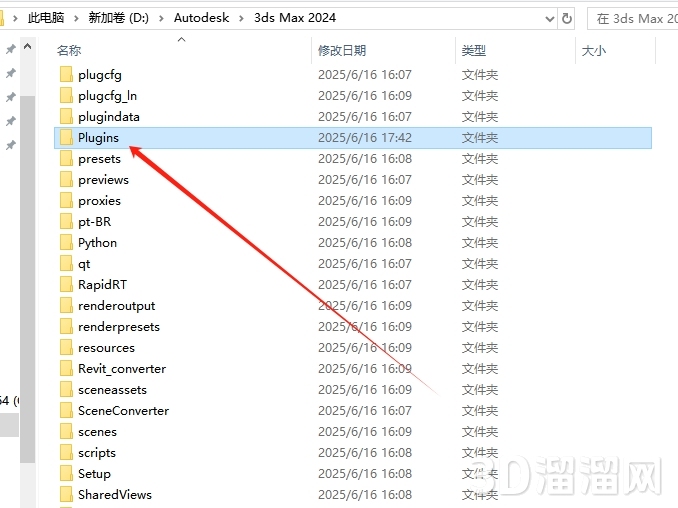Image resolution: width=678 pixels, height=508 pixels.
Task: Open the plugcfg folder icon
Action: [66, 74]
